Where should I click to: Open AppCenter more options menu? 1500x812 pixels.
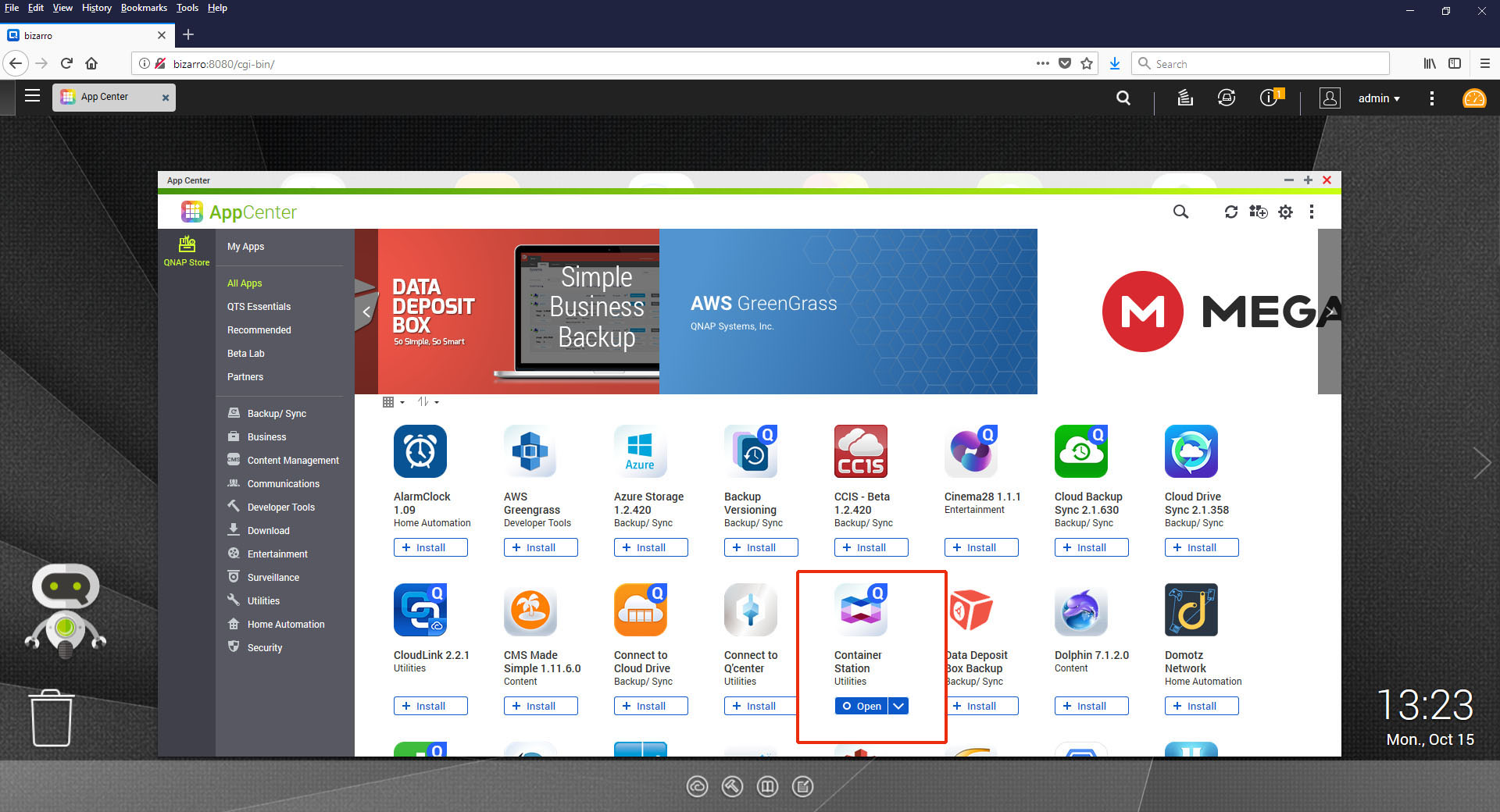(1312, 212)
